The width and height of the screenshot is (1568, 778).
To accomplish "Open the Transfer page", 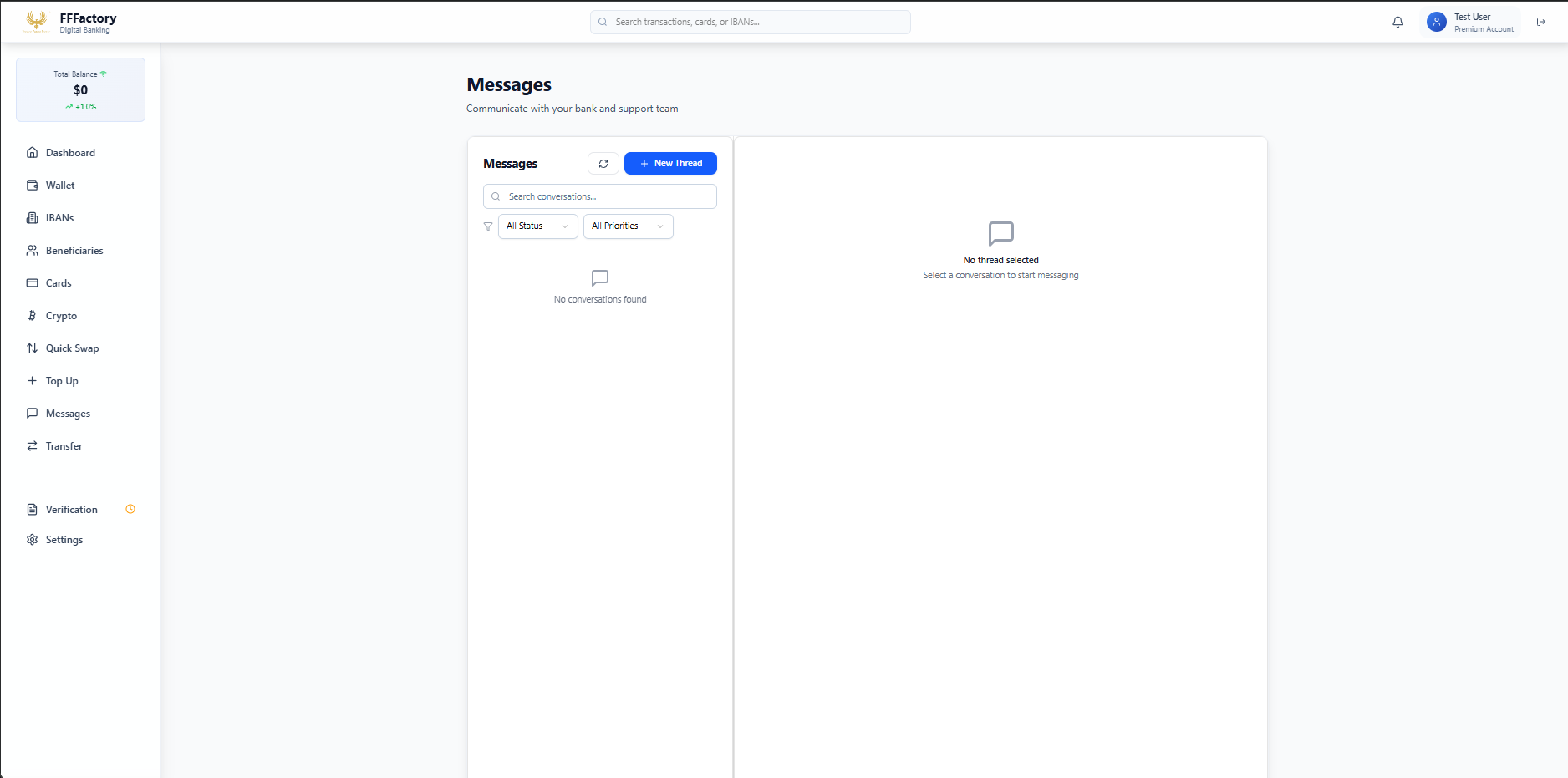I will click(64, 446).
